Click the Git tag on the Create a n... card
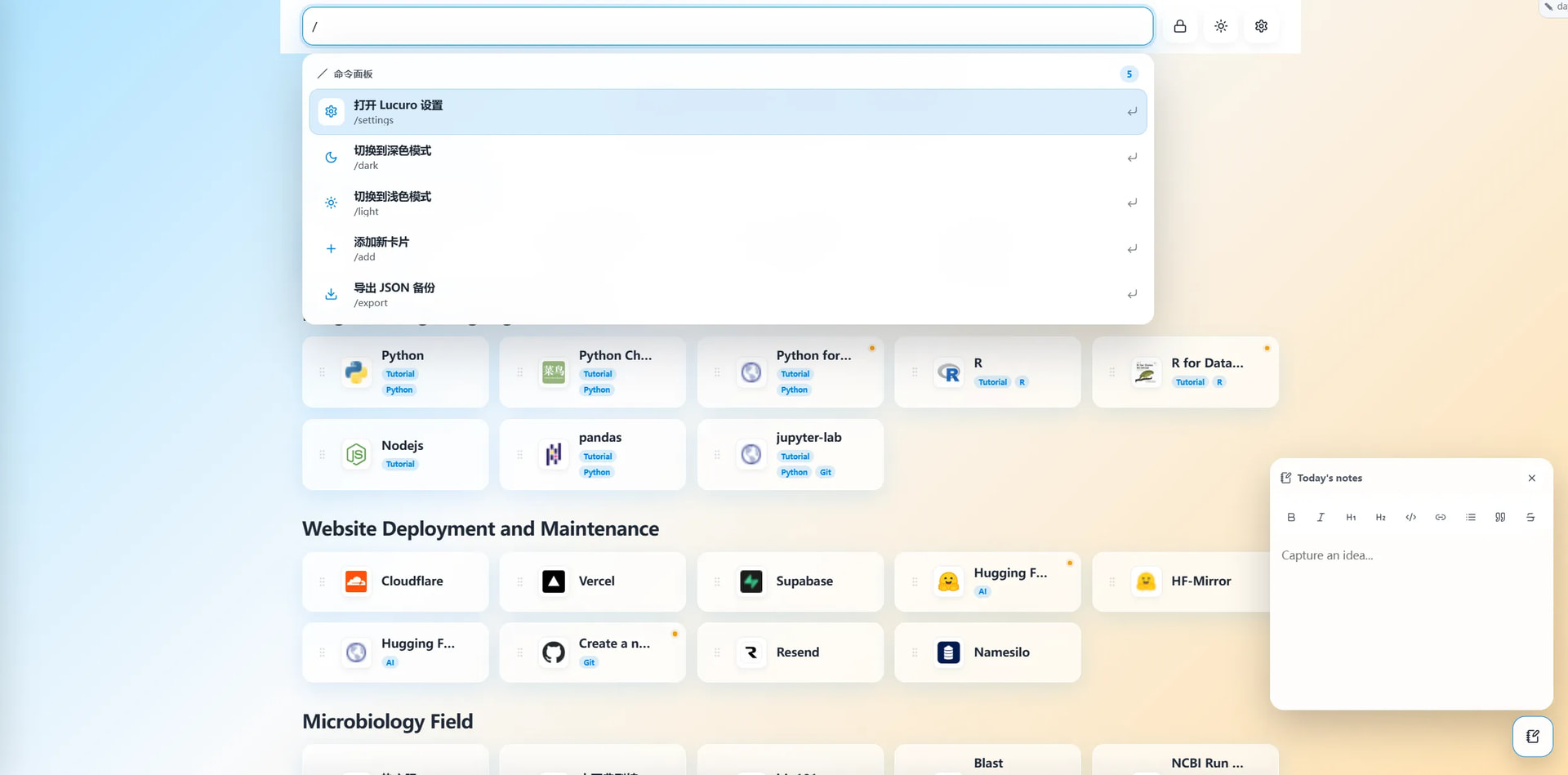 (x=589, y=662)
